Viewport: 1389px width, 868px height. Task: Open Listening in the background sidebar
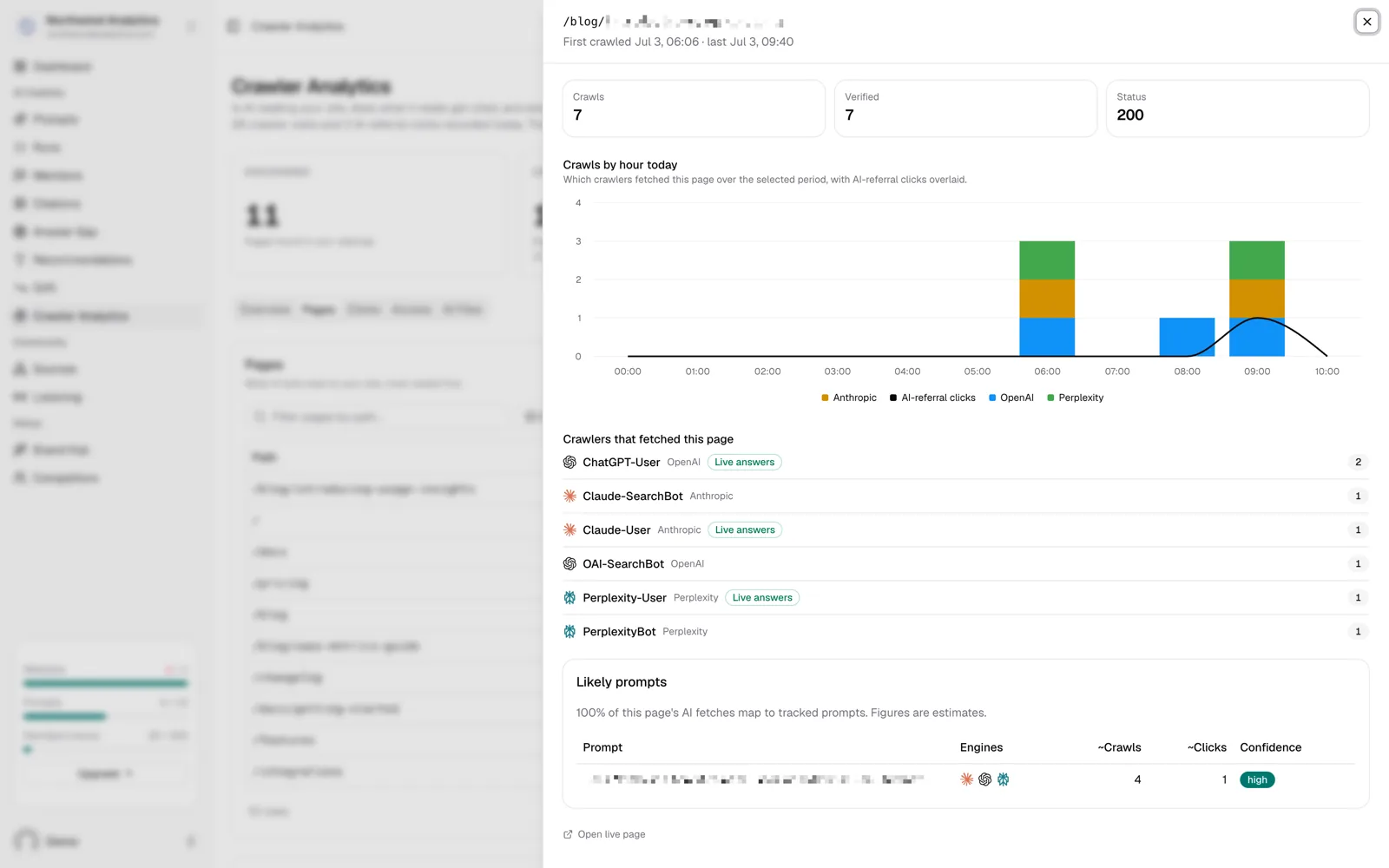point(57,398)
